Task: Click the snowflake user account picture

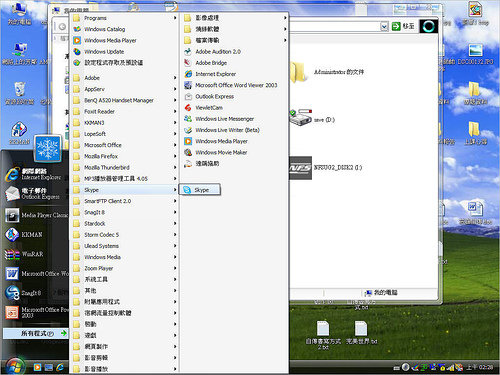Action: [x=48, y=148]
